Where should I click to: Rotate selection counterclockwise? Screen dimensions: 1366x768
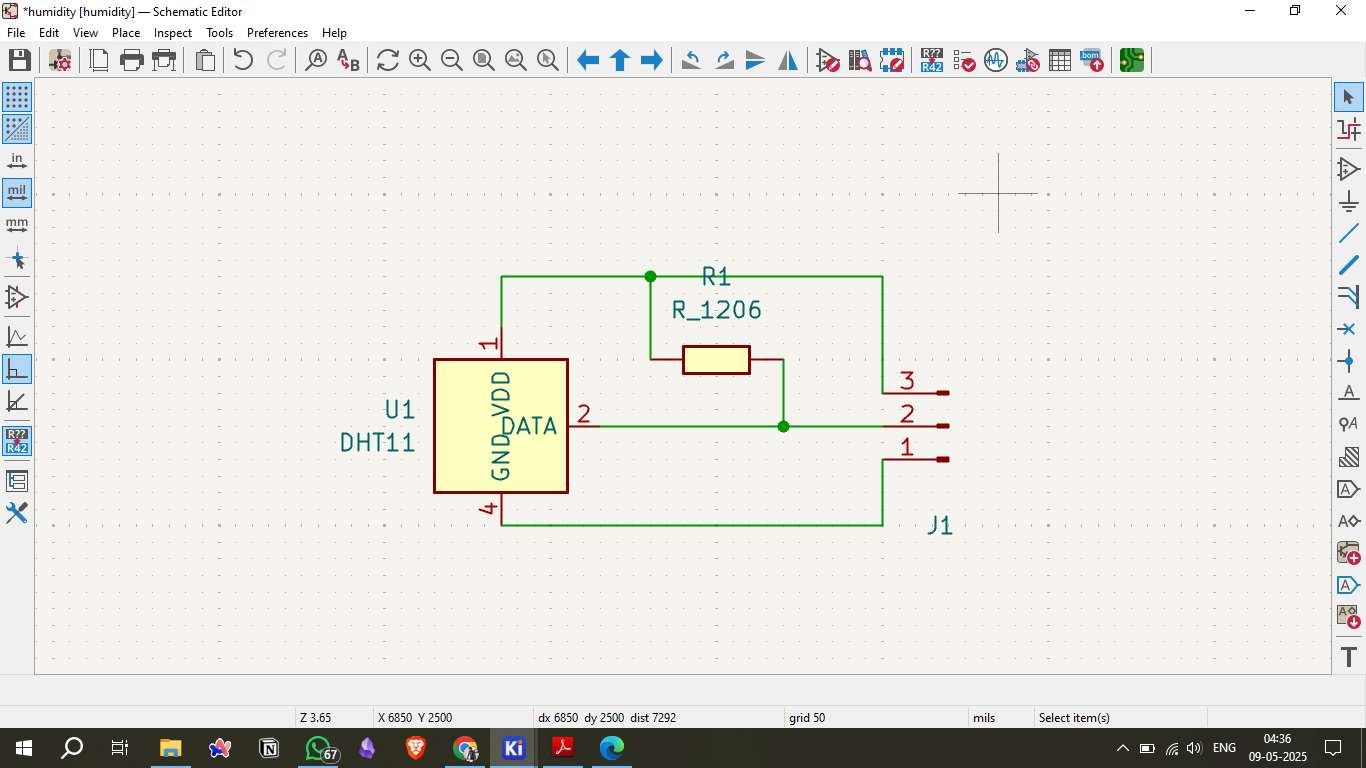[691, 60]
